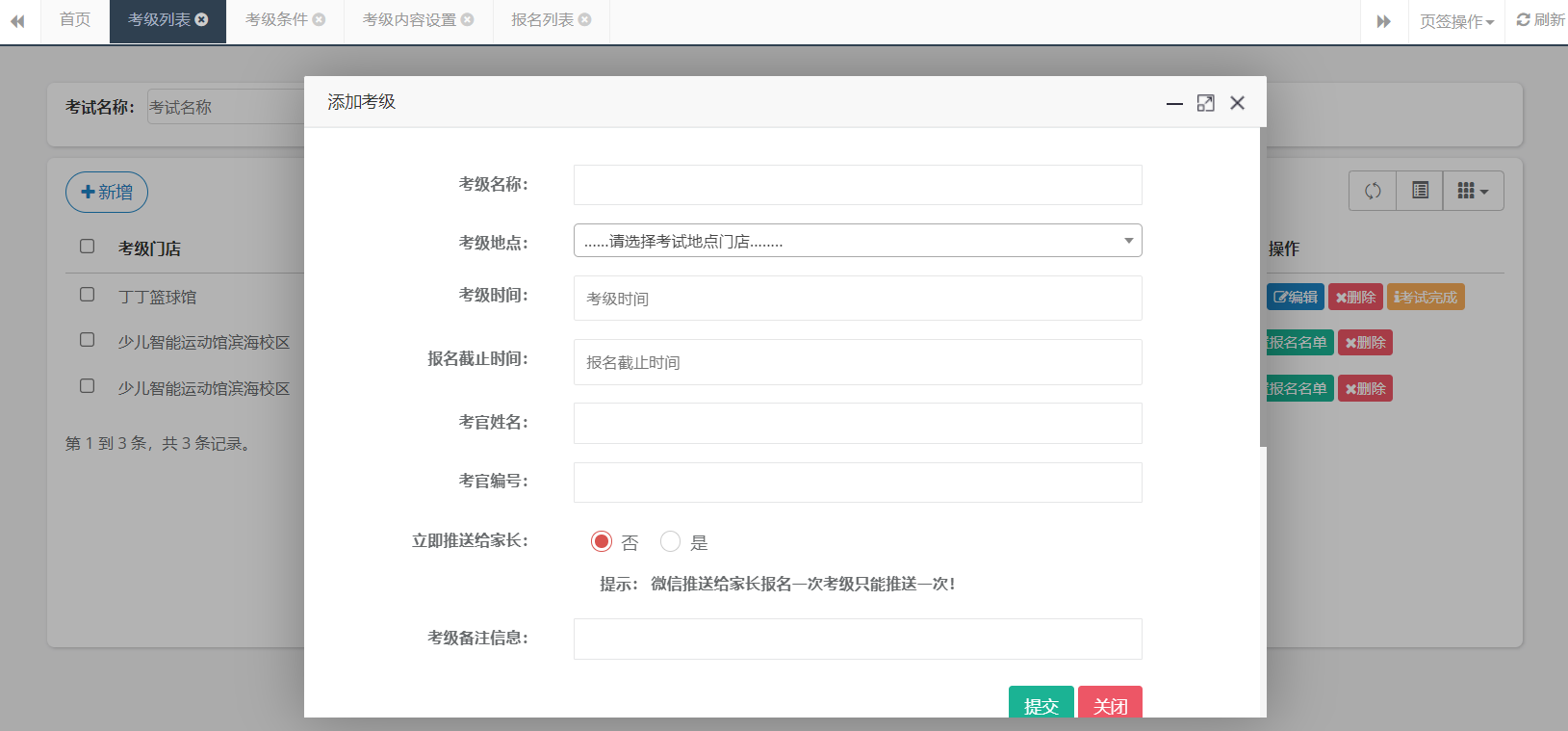This screenshot has height=731, width=1568.
Task: Select the 否 radio for push to parents
Action: tap(602, 541)
